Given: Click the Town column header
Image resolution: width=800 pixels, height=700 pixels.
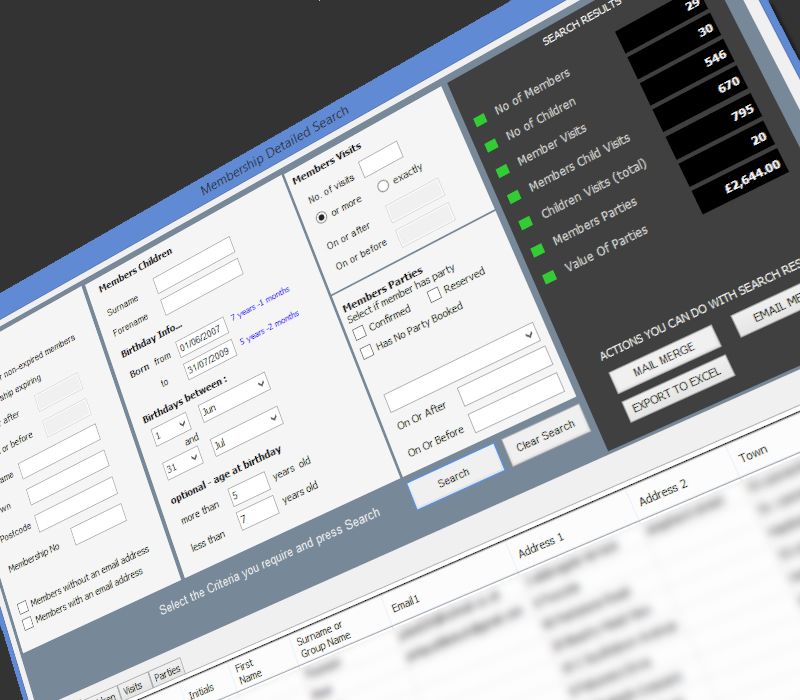Looking at the screenshot, I should pyautogui.click(x=753, y=453).
